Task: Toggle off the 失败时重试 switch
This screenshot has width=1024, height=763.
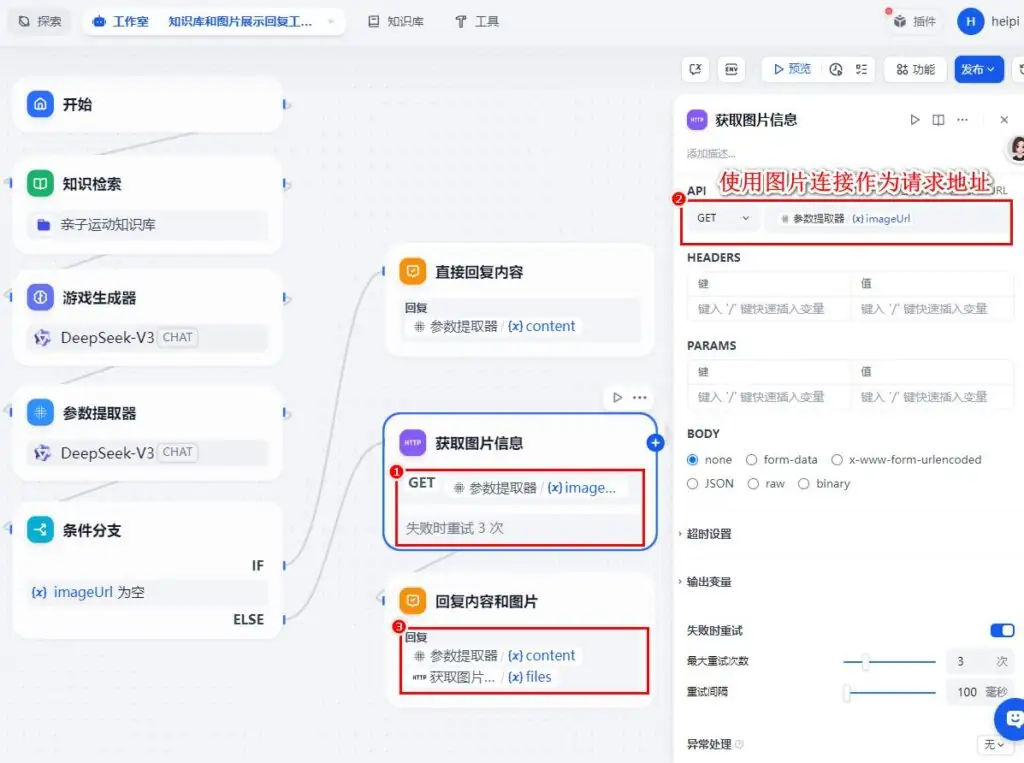Action: coord(1003,630)
